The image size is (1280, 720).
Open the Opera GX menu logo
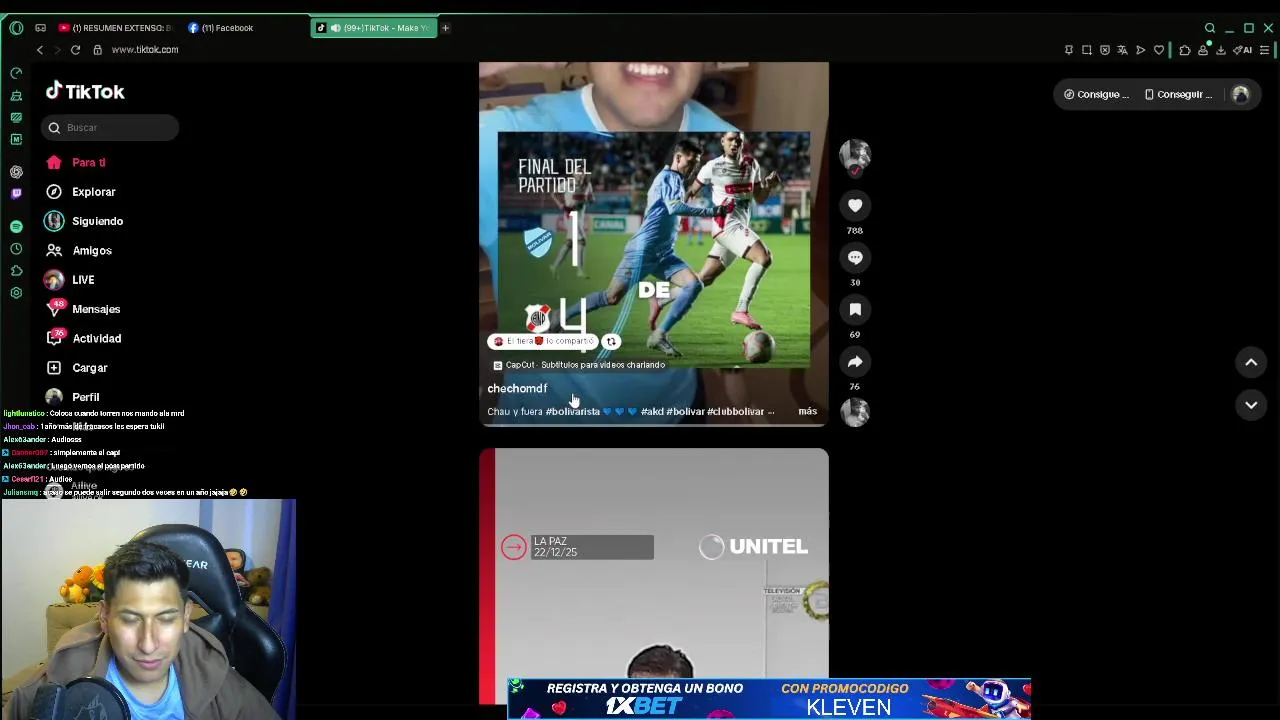pos(16,28)
